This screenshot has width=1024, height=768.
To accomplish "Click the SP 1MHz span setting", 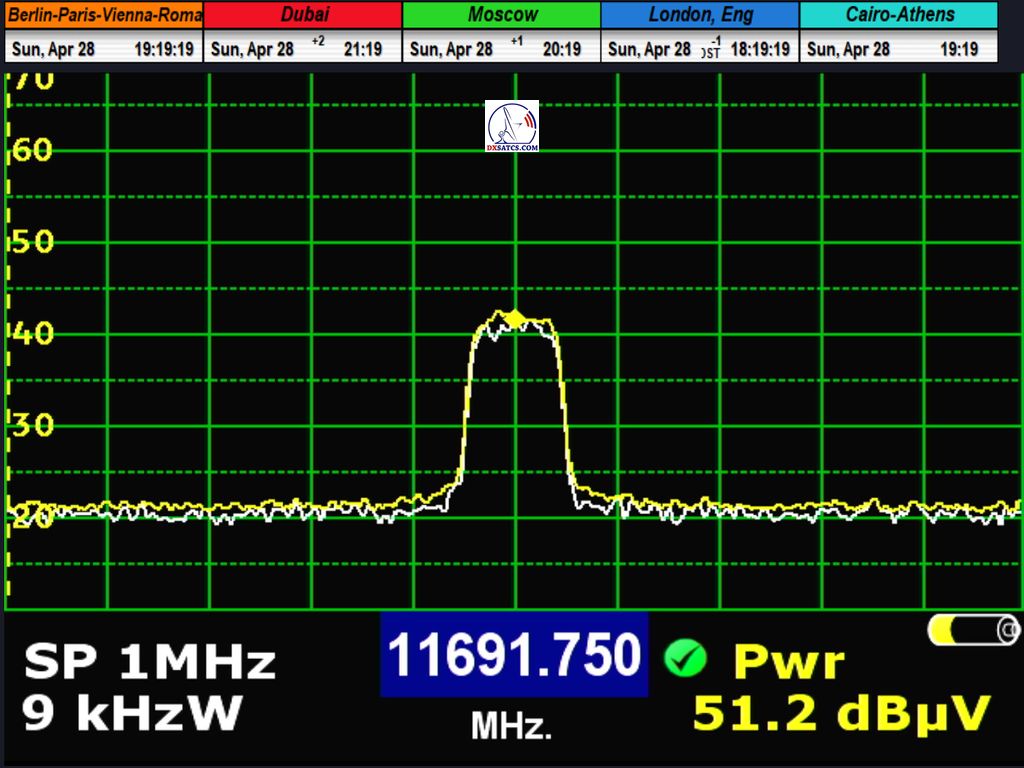I will (x=149, y=662).
